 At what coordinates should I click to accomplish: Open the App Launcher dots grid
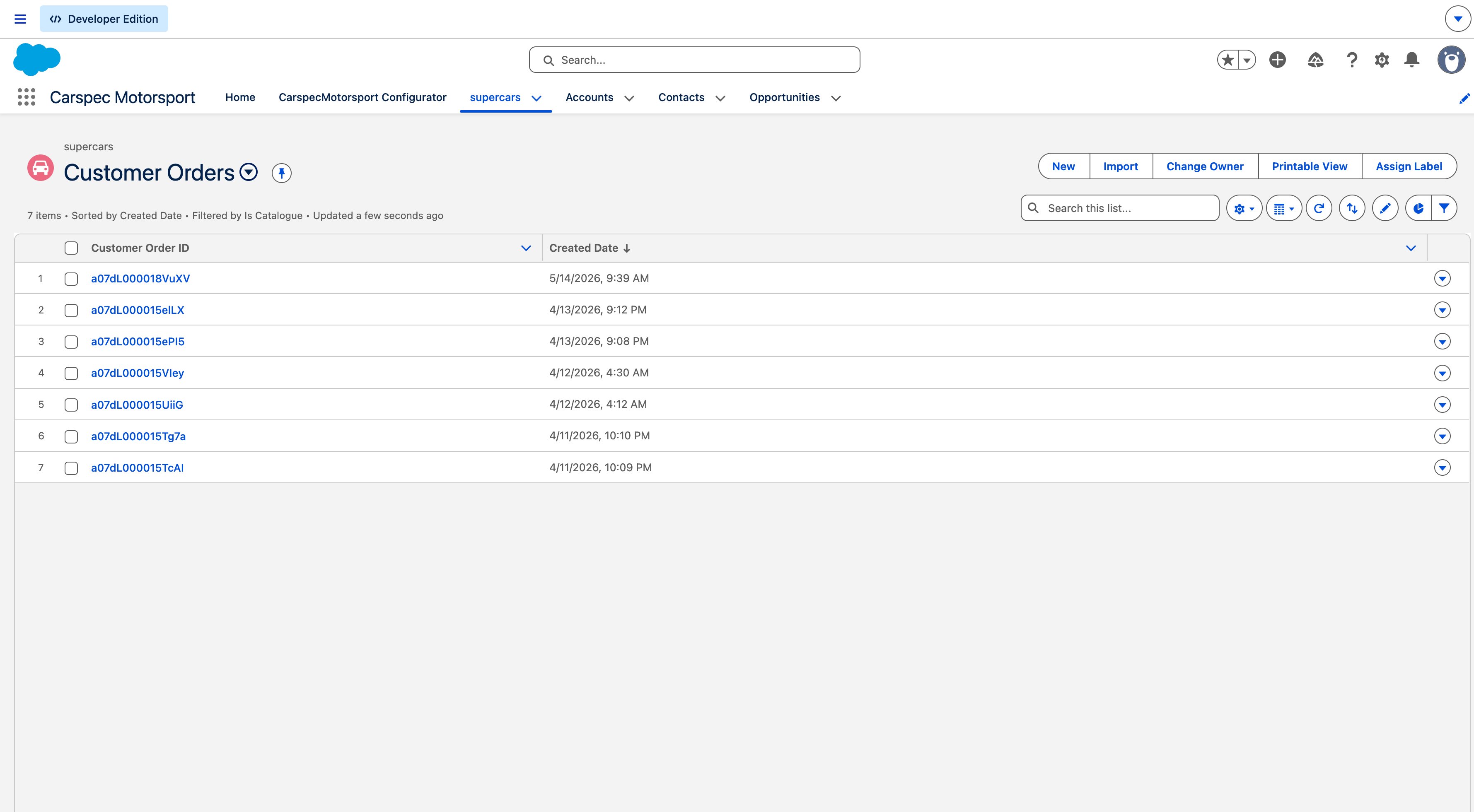pos(27,97)
